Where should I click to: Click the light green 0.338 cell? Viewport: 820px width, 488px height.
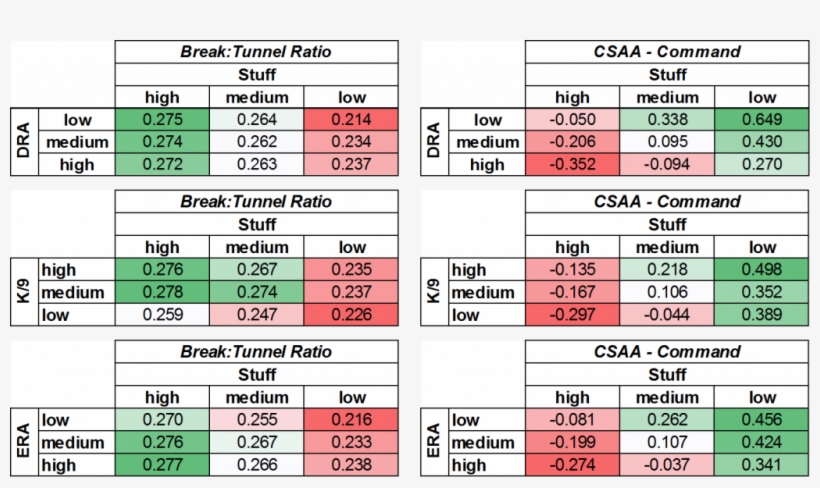[667, 120]
